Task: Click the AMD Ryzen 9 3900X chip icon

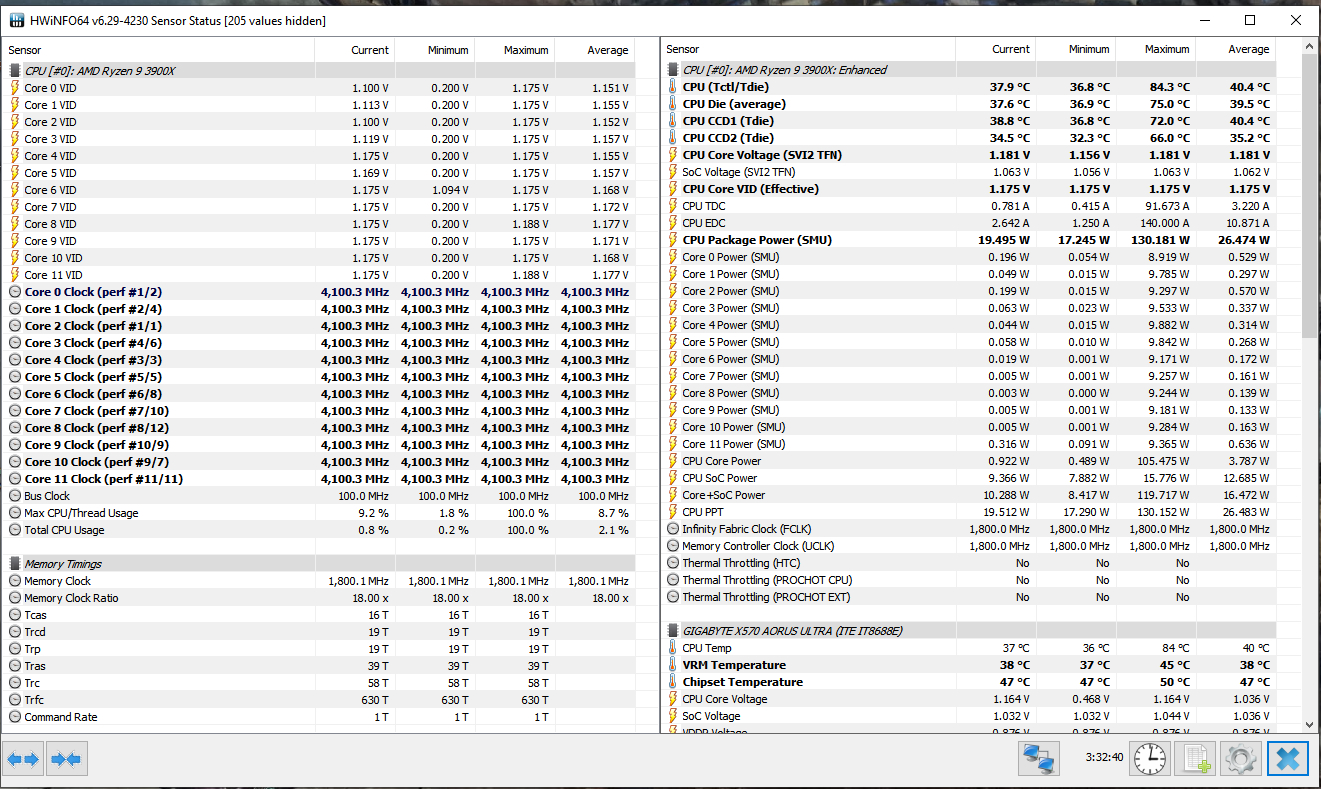Action: click(15, 71)
